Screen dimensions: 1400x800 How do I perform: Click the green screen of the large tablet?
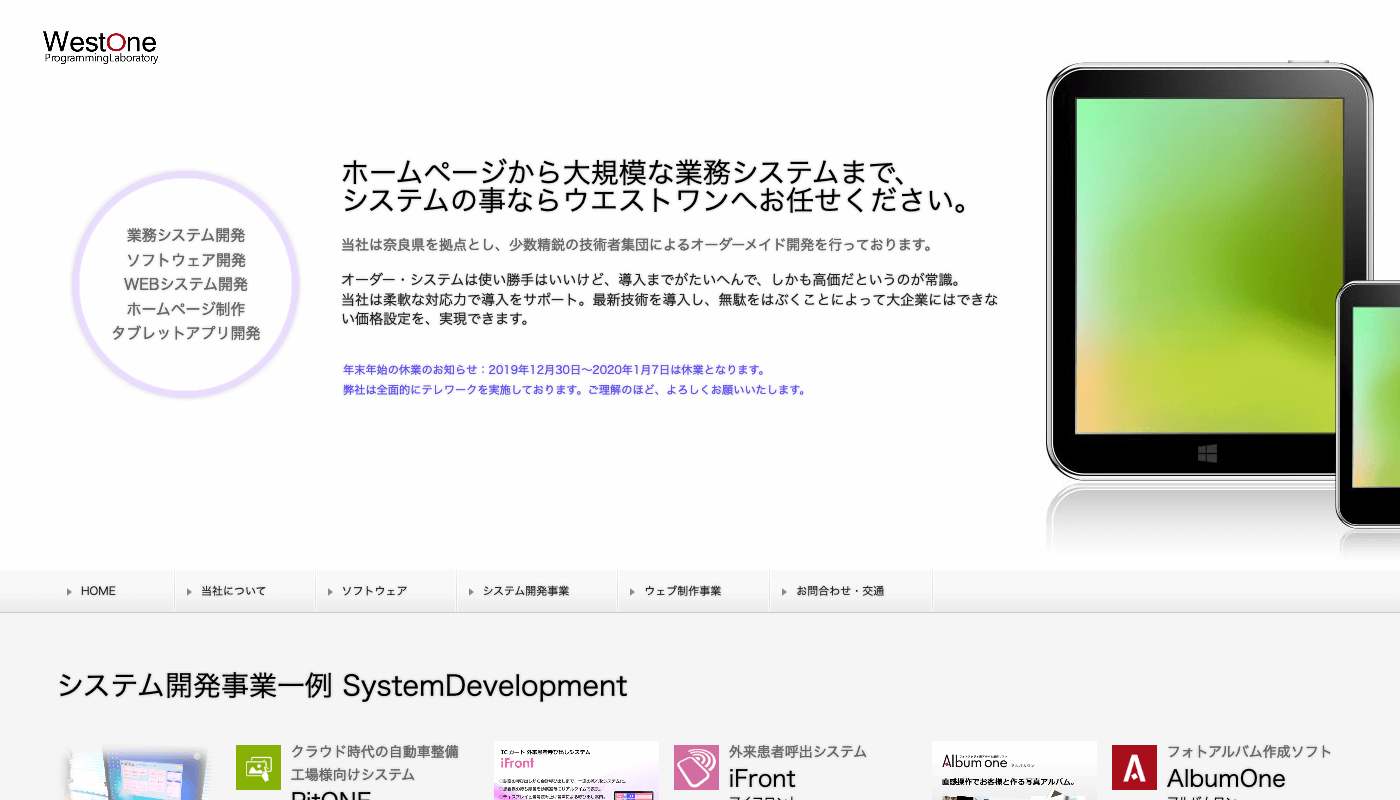[x=1208, y=265]
